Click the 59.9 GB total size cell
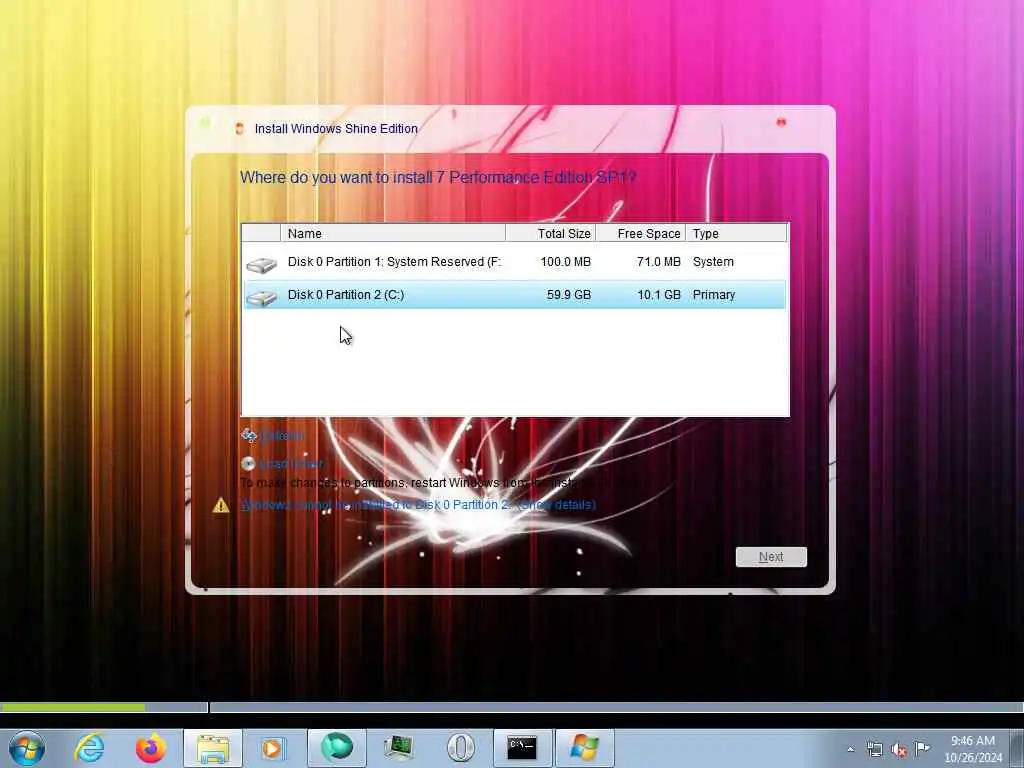 [x=569, y=295]
